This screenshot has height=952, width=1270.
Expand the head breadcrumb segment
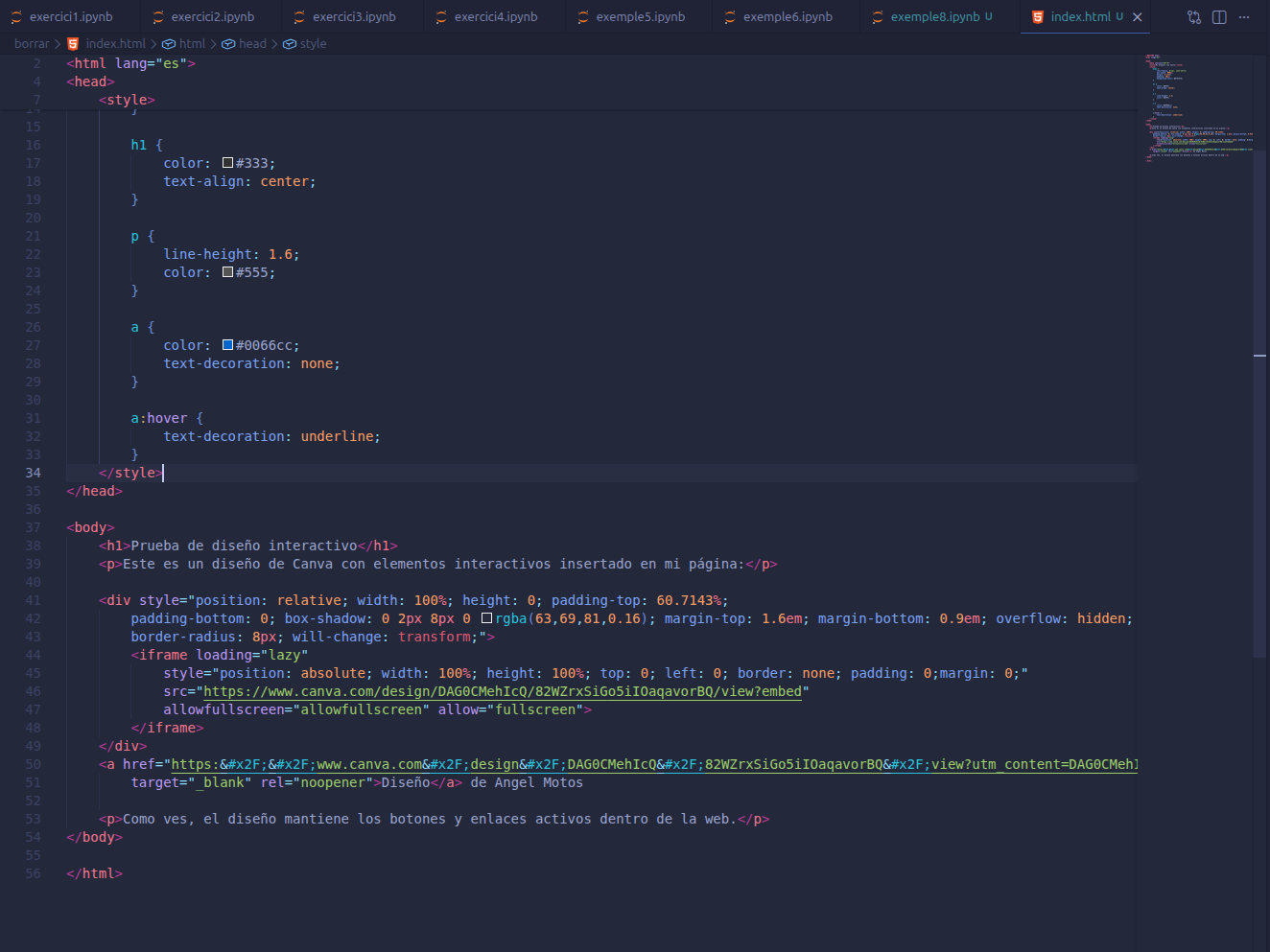coord(252,44)
